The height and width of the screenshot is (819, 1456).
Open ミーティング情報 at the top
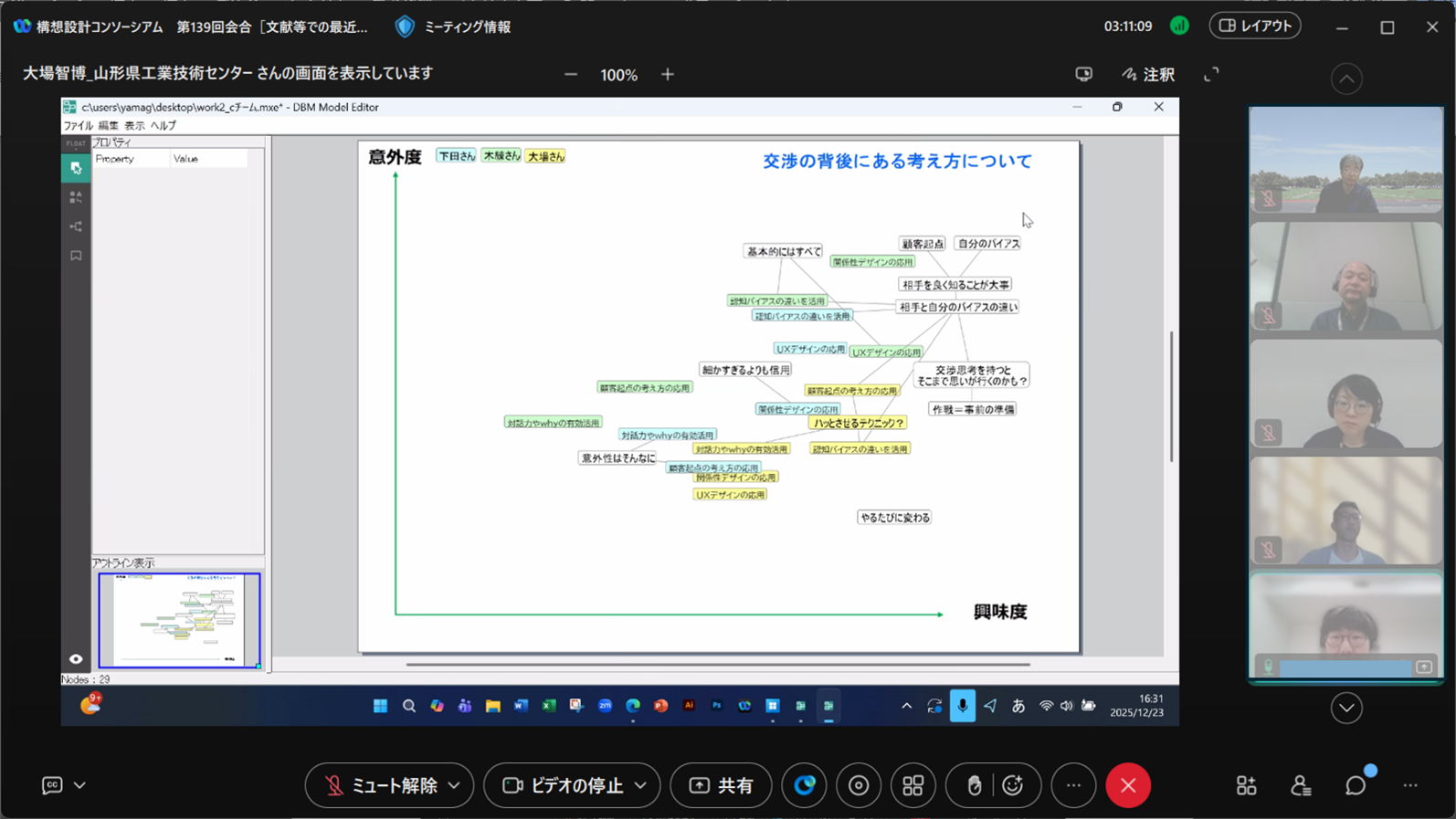pyautogui.click(x=454, y=26)
